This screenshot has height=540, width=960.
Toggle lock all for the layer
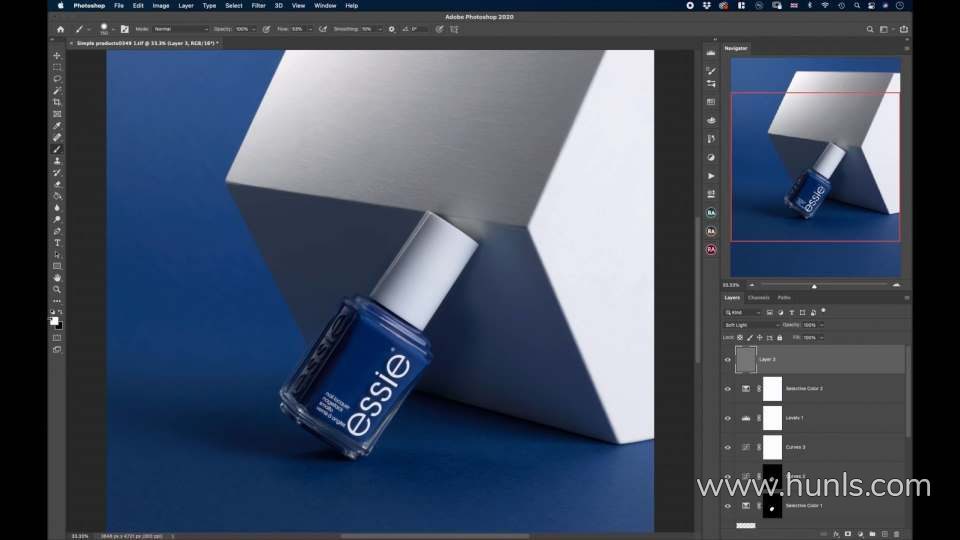(x=779, y=338)
